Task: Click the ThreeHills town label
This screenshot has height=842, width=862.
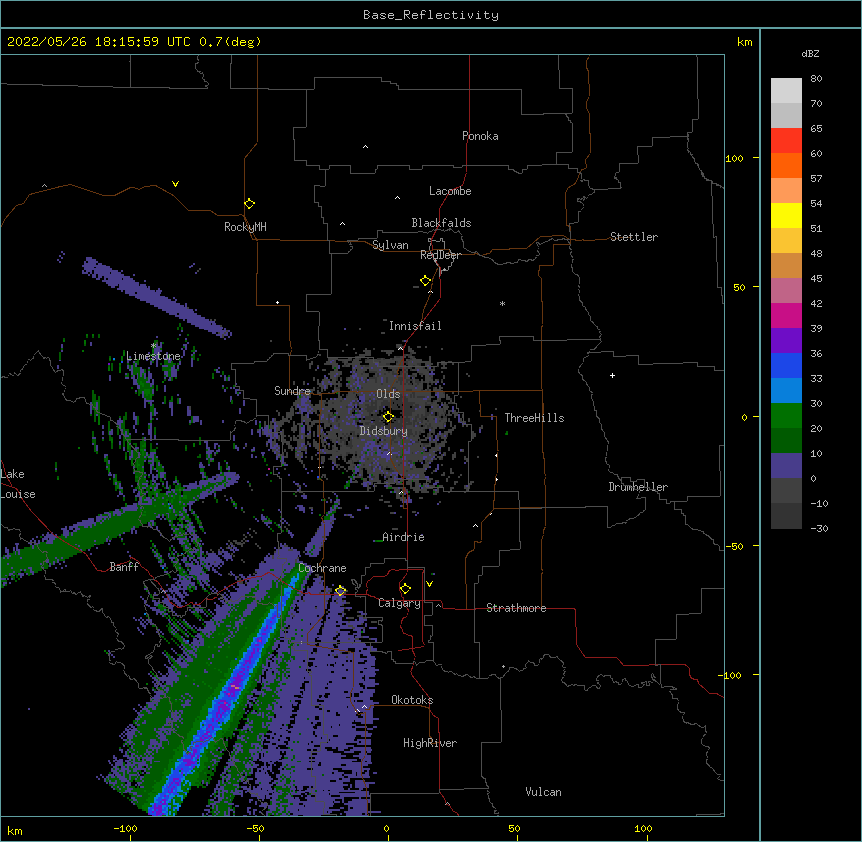Action: click(534, 418)
